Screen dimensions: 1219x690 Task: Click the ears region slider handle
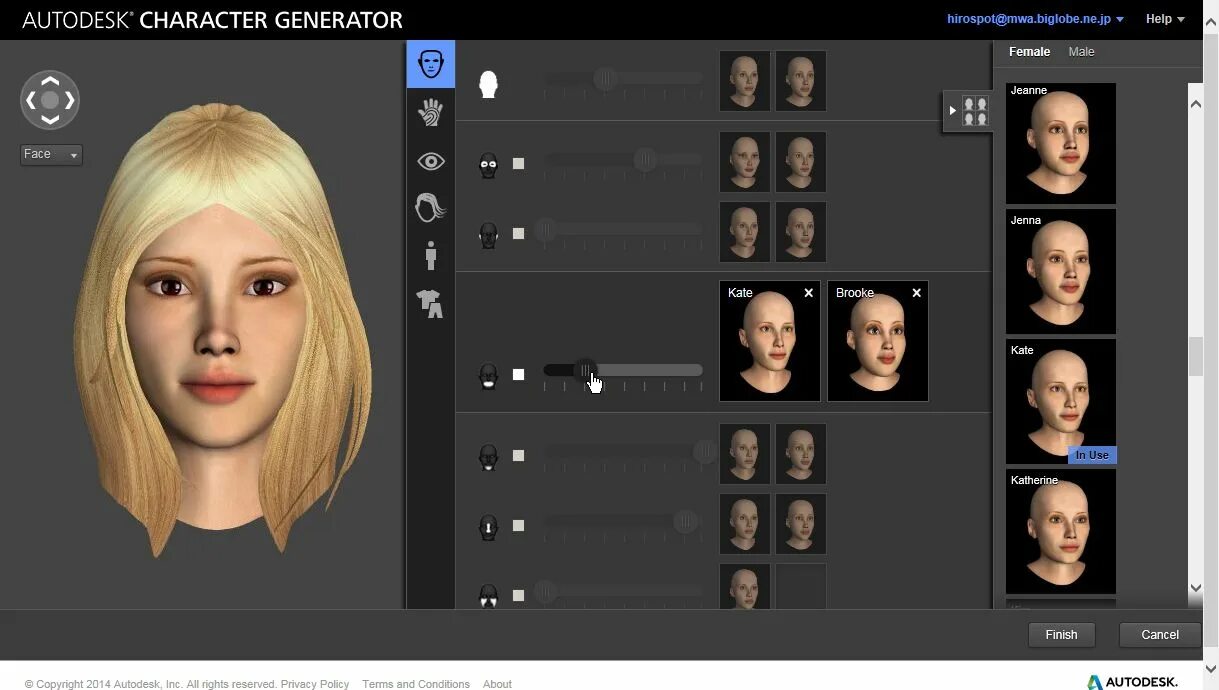click(x=546, y=230)
